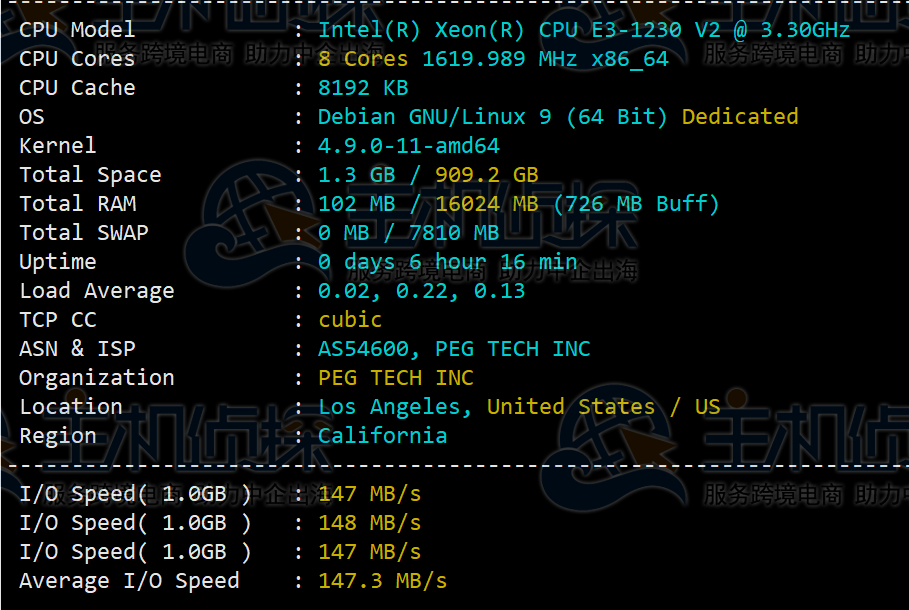Click the 148 MB/s I/O speed result
This screenshot has width=909, height=610.
369,523
